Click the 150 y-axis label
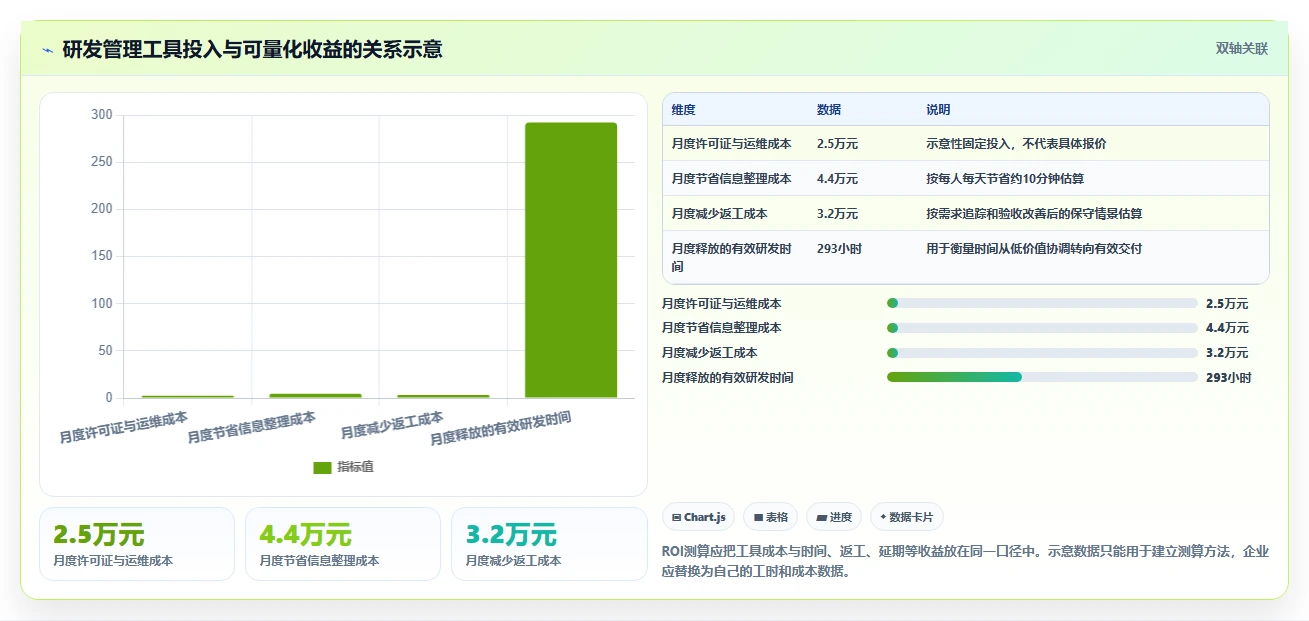Image resolution: width=1309 pixels, height=621 pixels. tap(102, 256)
